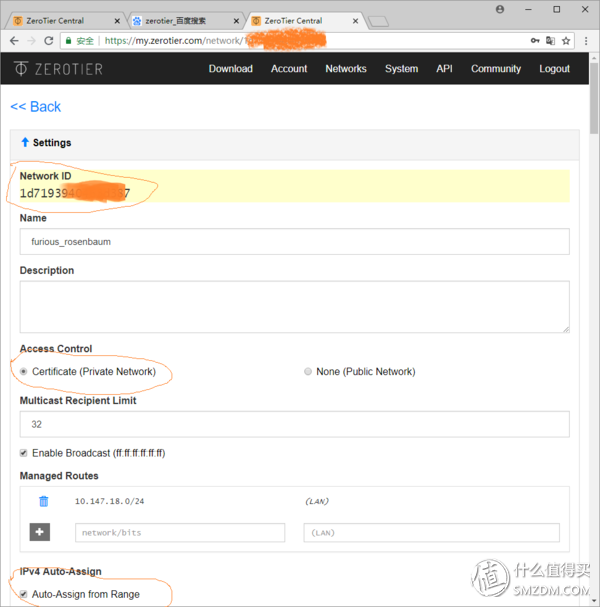Open the API menu item
This screenshot has width=600, height=607.
coord(444,69)
